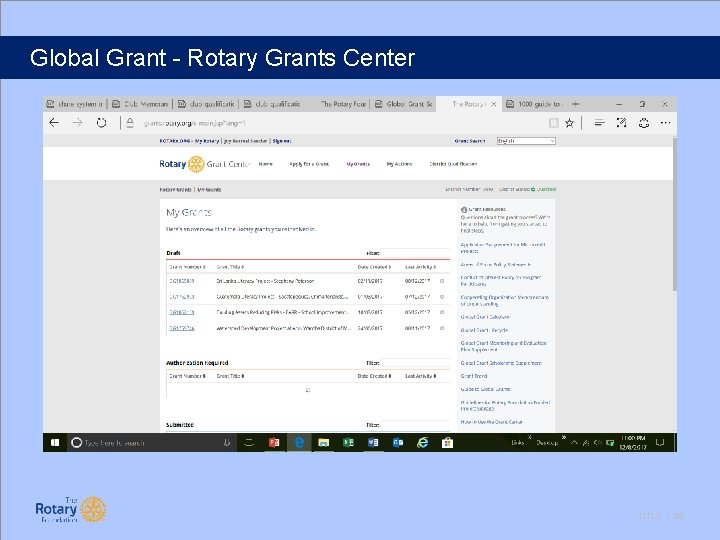Click the small box icon in the Watershed Development Project row
720x540 pixels.
442,328
